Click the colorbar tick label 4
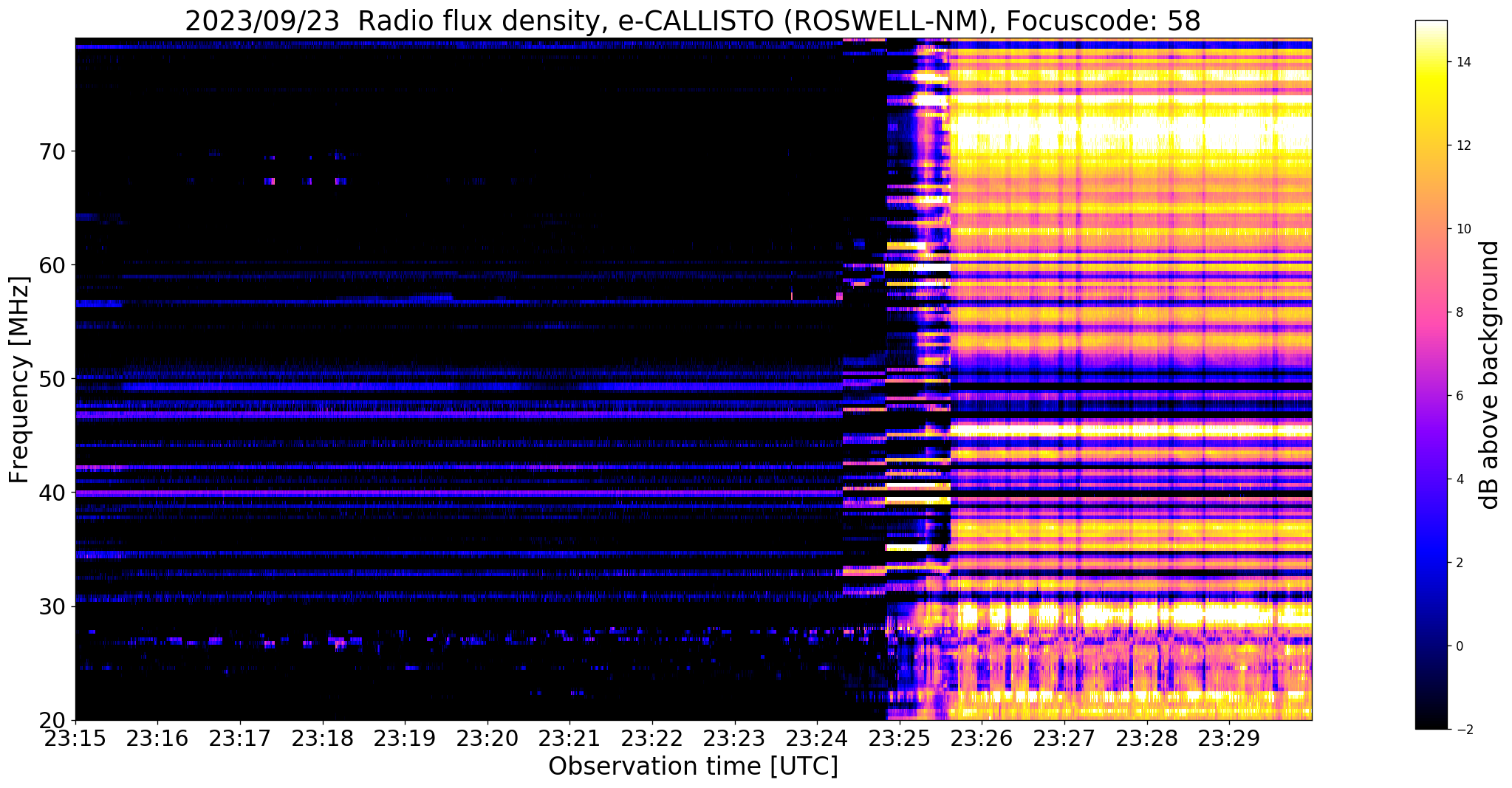This screenshot has width=1512, height=788. pyautogui.click(x=1459, y=479)
